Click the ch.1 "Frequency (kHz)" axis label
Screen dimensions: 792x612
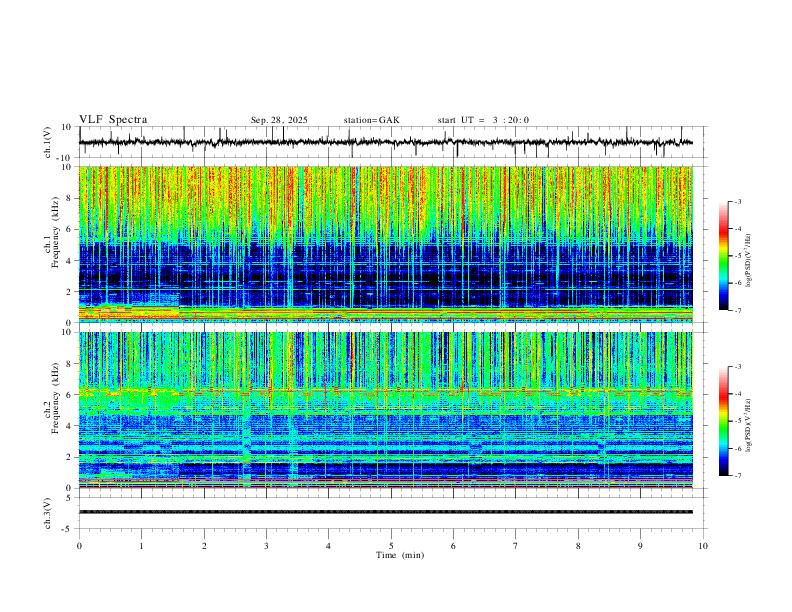(x=56, y=233)
